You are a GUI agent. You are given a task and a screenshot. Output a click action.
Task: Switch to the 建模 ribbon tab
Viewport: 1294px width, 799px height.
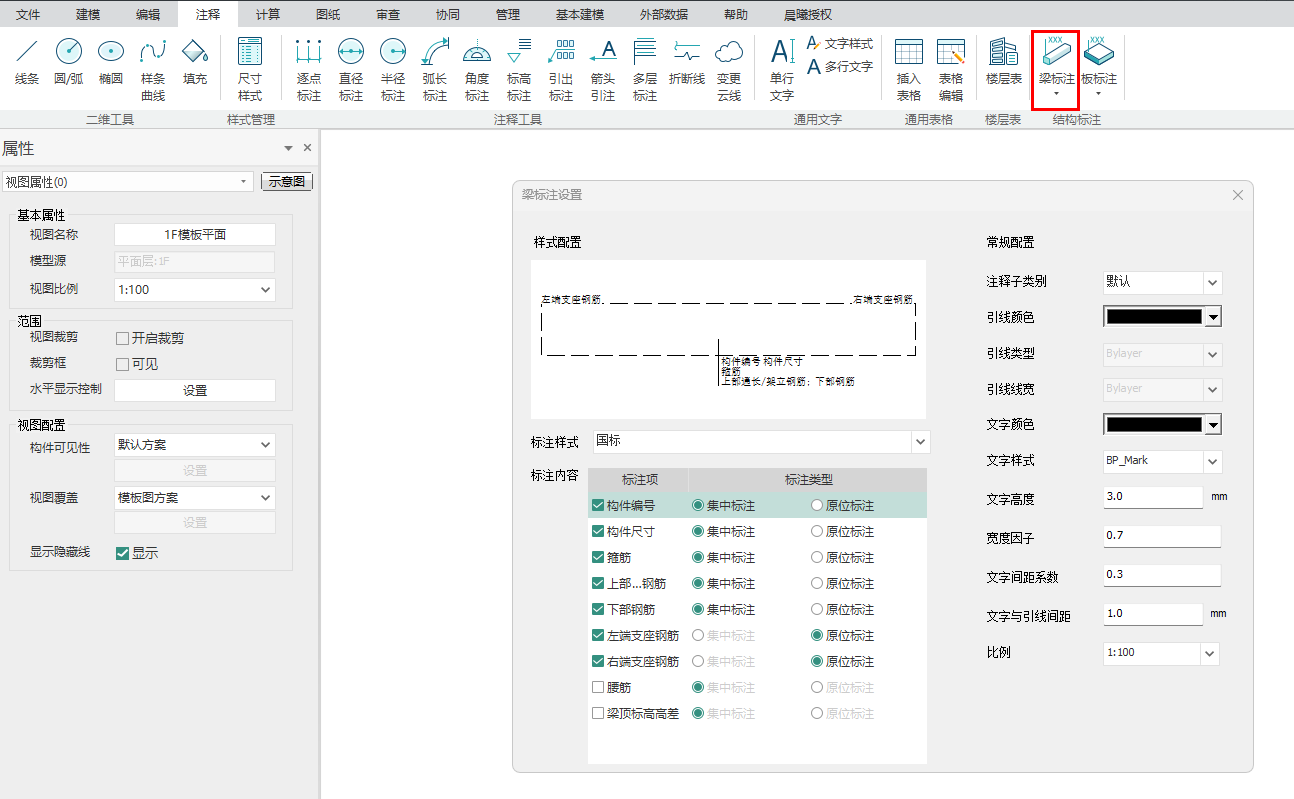click(x=88, y=14)
